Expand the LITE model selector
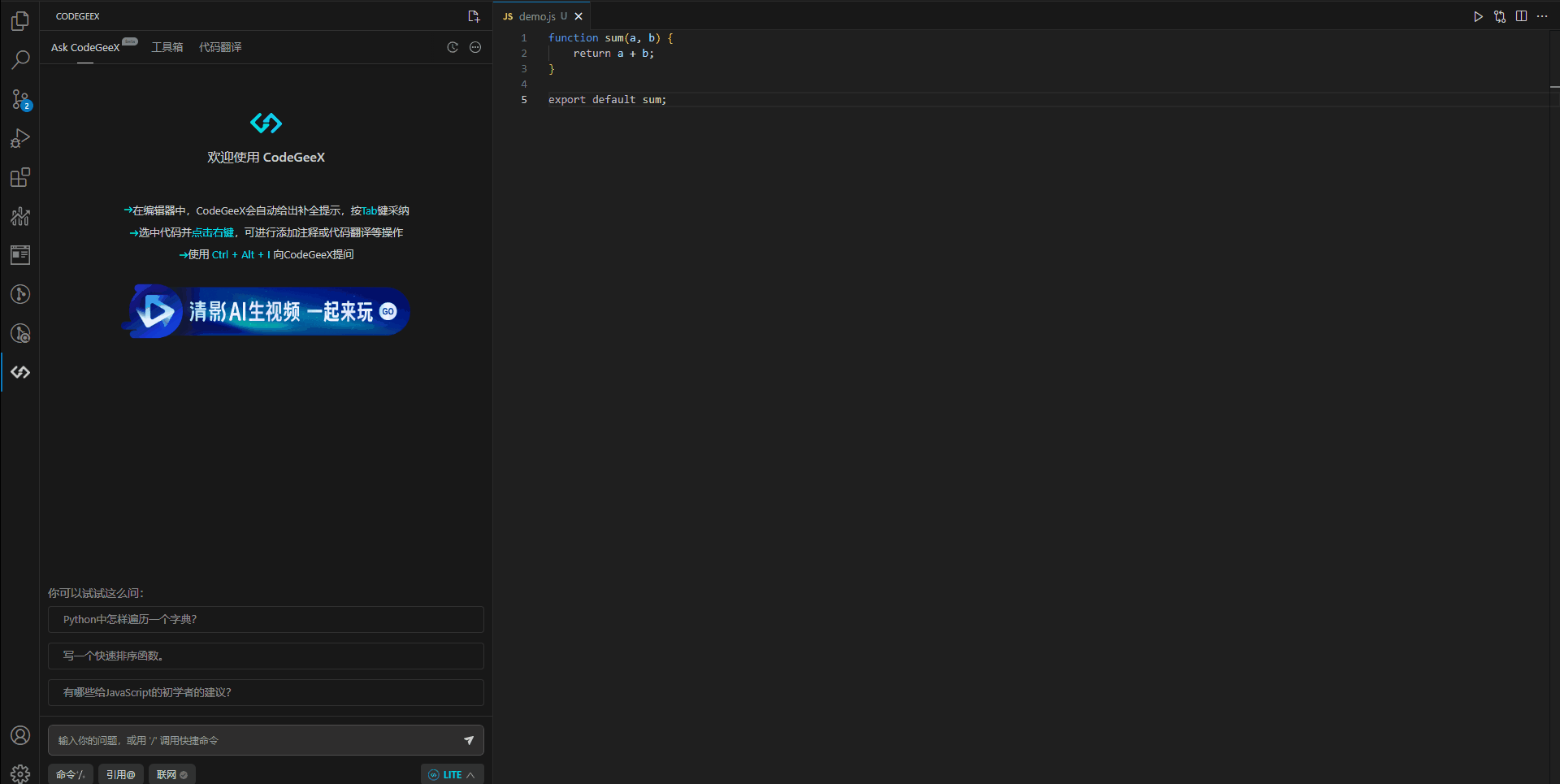This screenshot has height=784, width=1560. click(452, 774)
